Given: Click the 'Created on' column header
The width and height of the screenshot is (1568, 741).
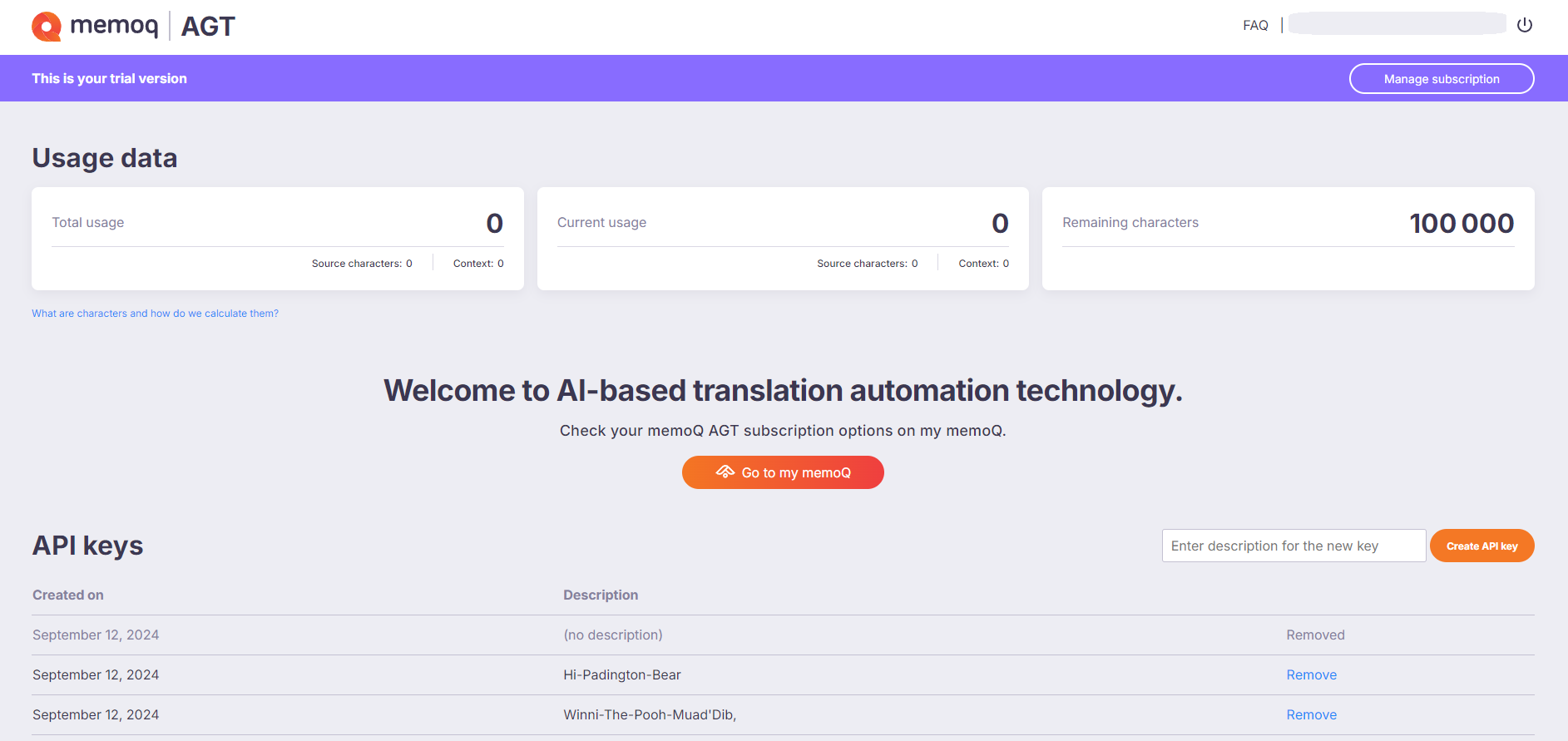Looking at the screenshot, I should click(x=68, y=595).
